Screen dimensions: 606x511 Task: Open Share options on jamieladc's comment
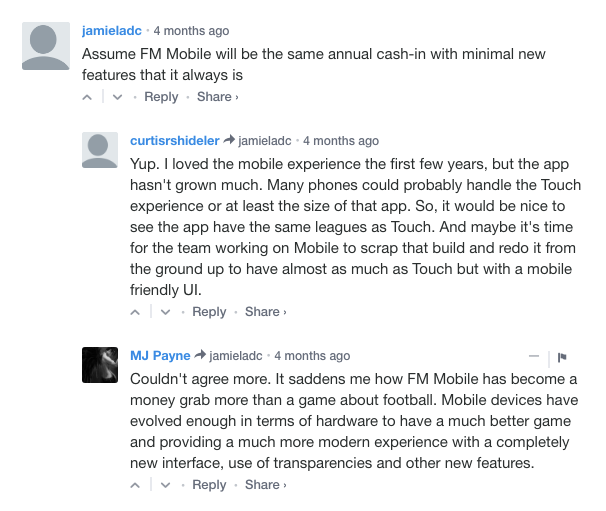[x=218, y=97]
